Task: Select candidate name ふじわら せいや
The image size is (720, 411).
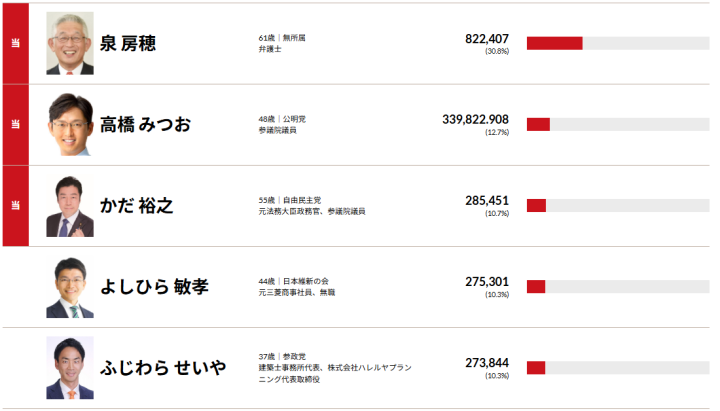Action: tap(163, 368)
